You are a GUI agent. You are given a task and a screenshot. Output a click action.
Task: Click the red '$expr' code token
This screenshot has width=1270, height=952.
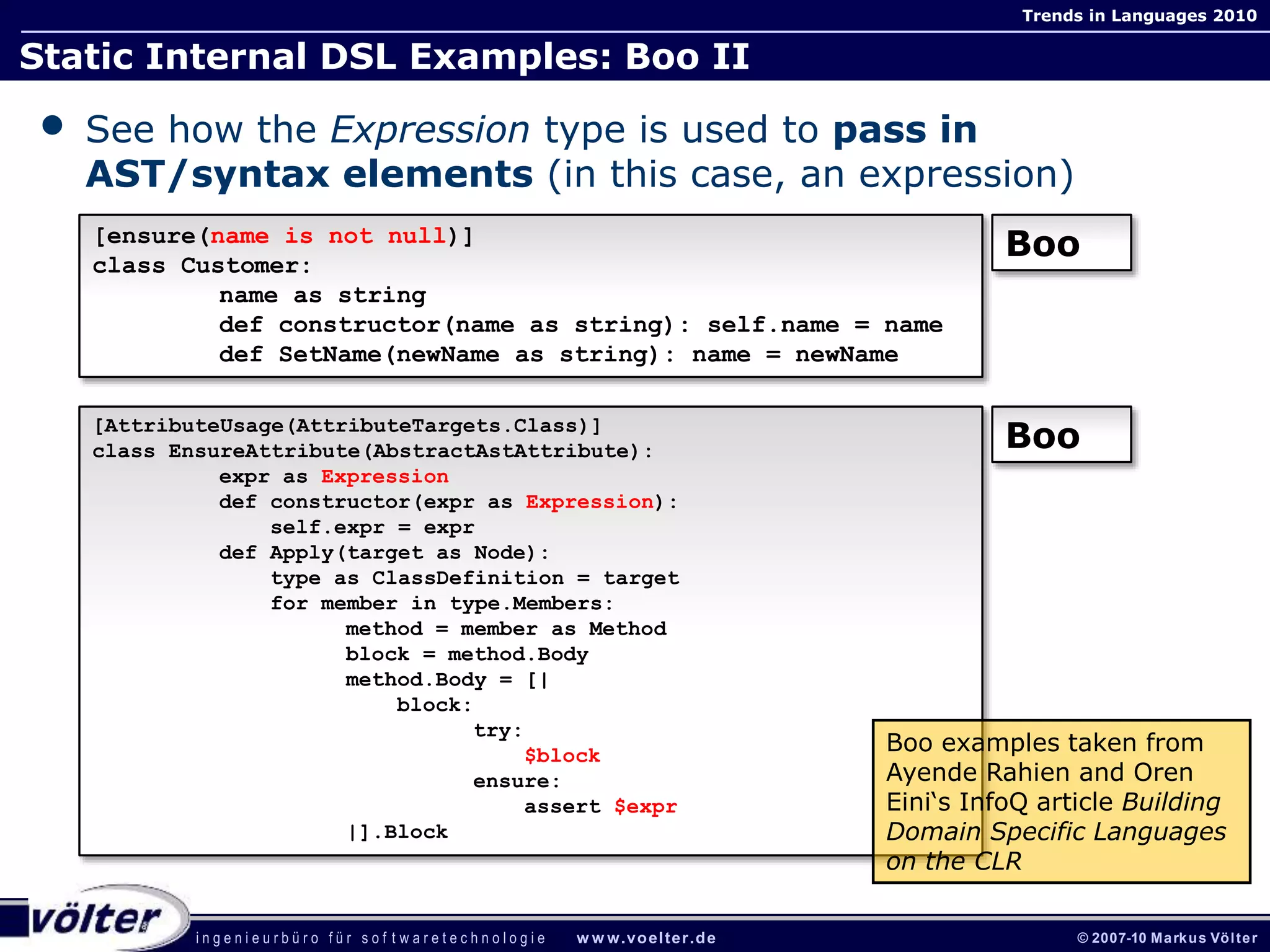coord(646,806)
